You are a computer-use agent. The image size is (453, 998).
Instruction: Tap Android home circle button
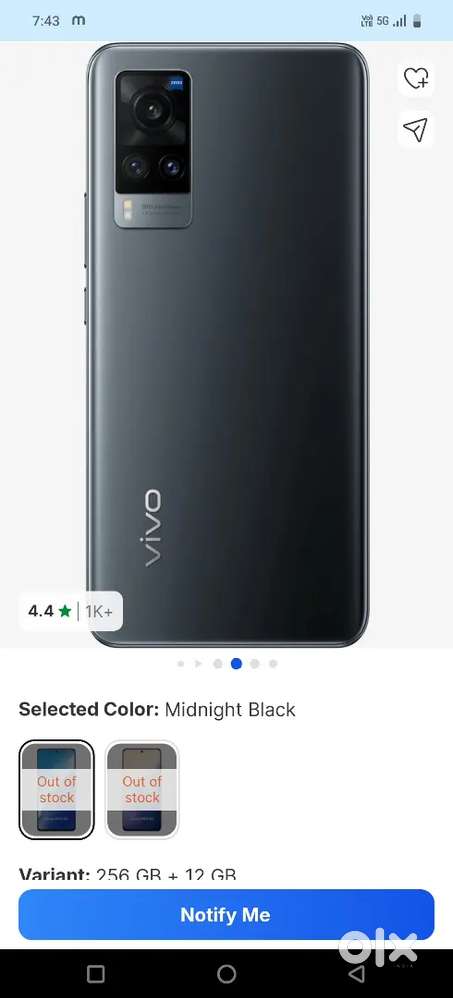pos(226,974)
